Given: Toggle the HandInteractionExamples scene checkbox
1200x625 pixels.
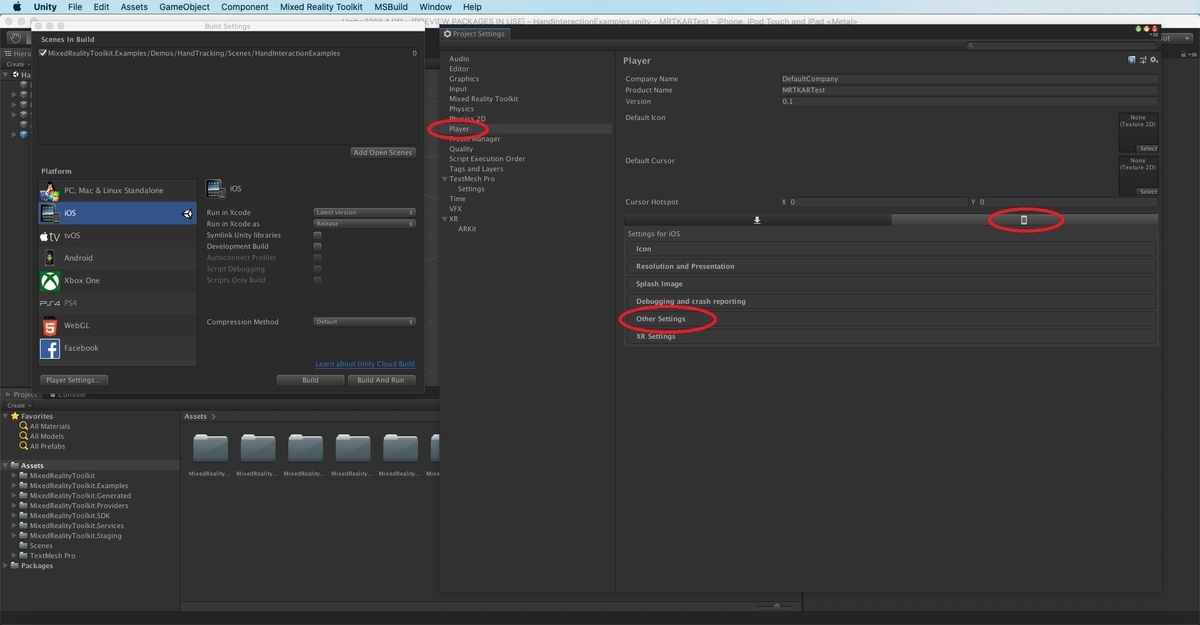Looking at the screenshot, I should [x=43, y=53].
